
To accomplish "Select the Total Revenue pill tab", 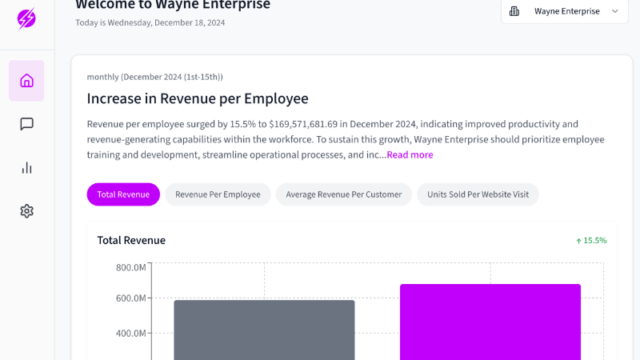I will click(123, 194).
